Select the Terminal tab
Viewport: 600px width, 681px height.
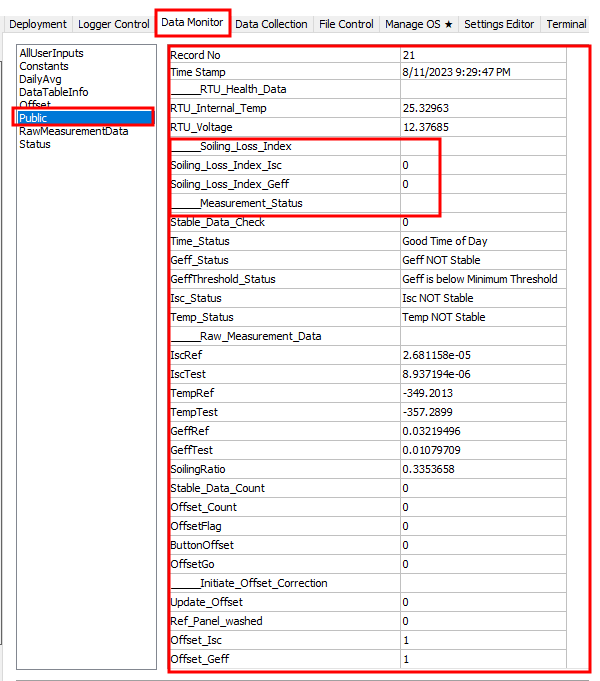click(566, 24)
